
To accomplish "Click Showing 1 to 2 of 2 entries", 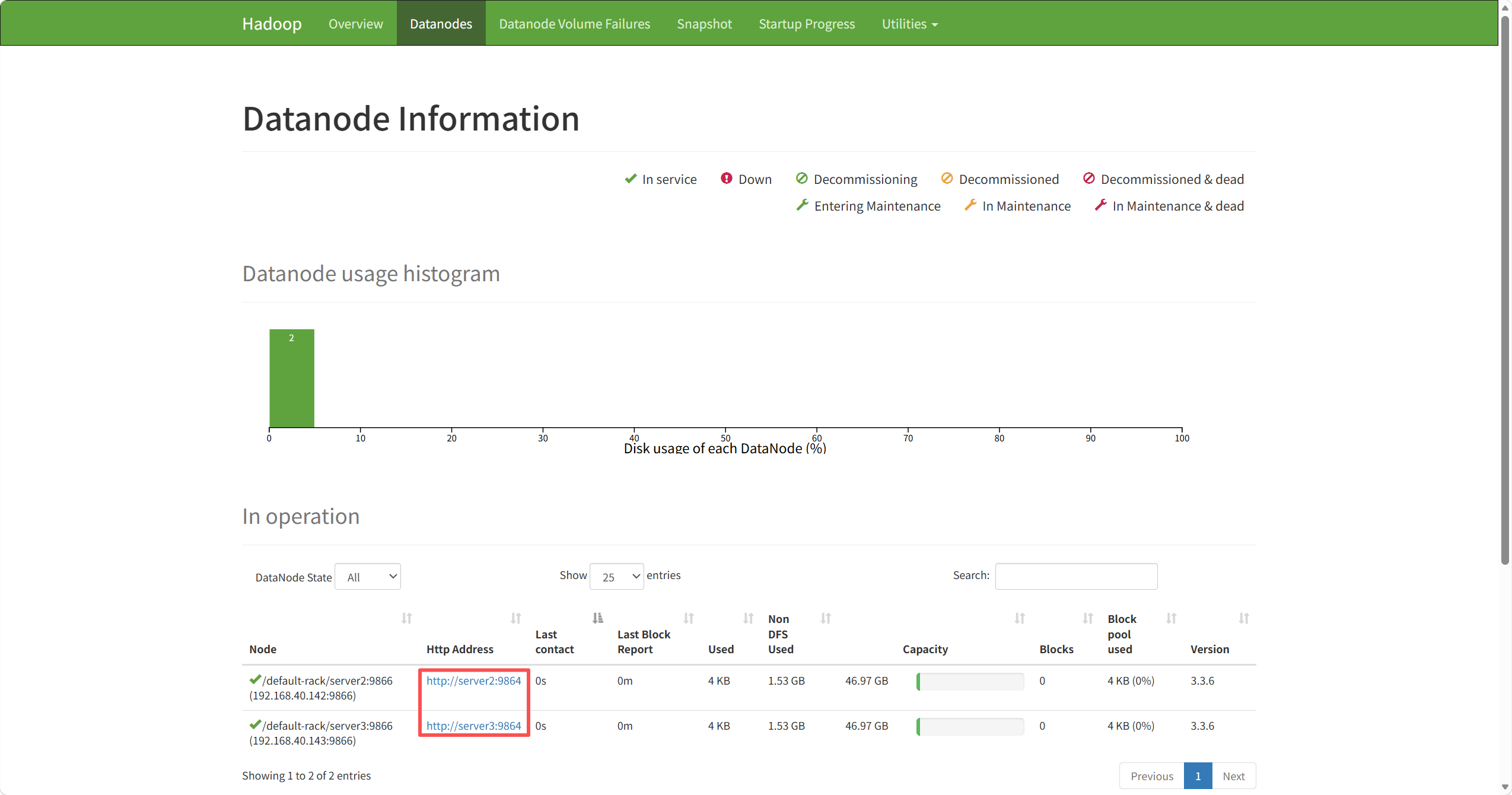I will [x=306, y=775].
